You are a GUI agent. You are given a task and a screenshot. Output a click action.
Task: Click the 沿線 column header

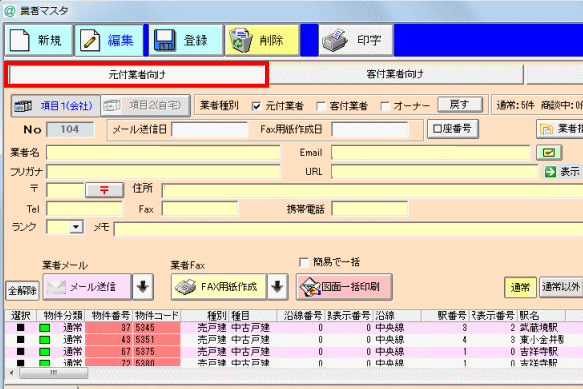click(x=397, y=316)
